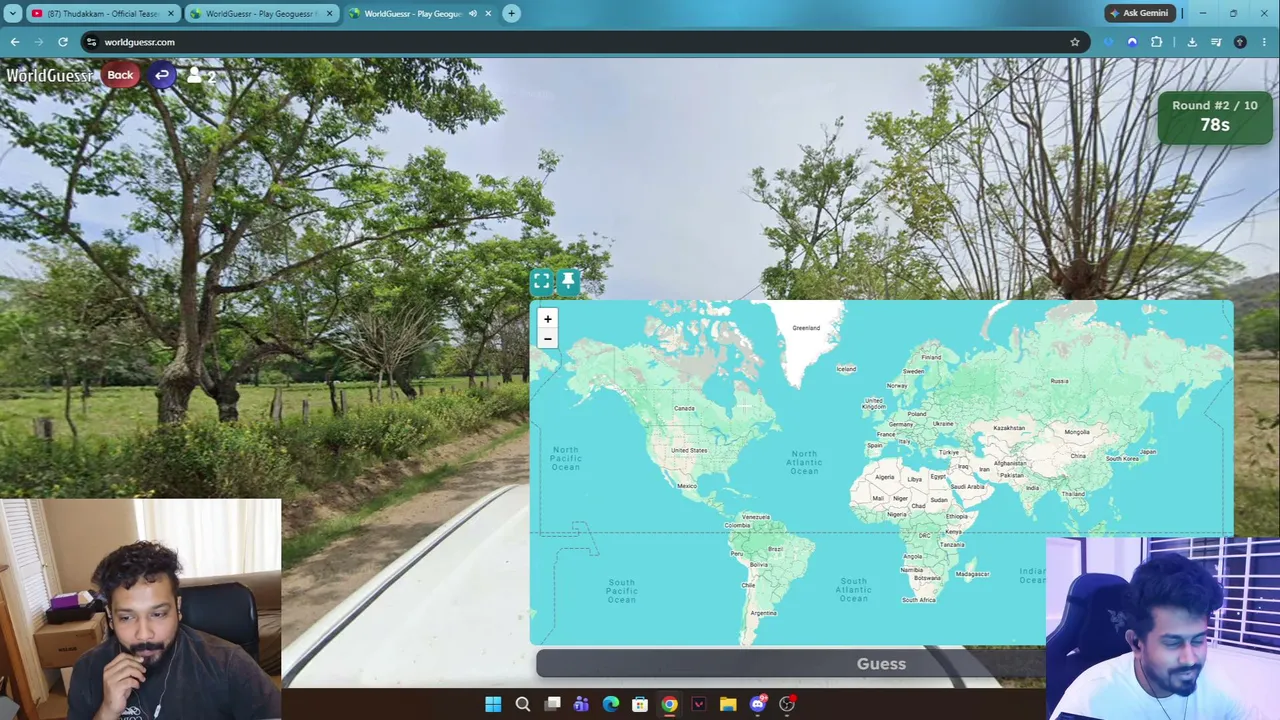1280x720 pixels.
Task: Open the media controls button
Action: point(1216,42)
